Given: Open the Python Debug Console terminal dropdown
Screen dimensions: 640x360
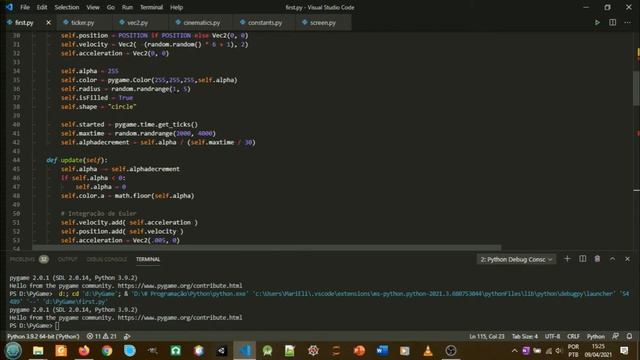Looking at the screenshot, I should point(516,259).
